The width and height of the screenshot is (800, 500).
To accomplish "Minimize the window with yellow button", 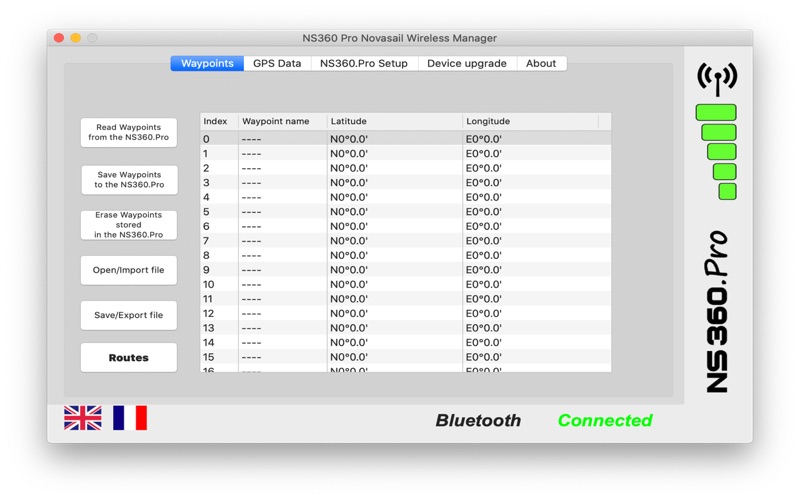I will point(76,38).
